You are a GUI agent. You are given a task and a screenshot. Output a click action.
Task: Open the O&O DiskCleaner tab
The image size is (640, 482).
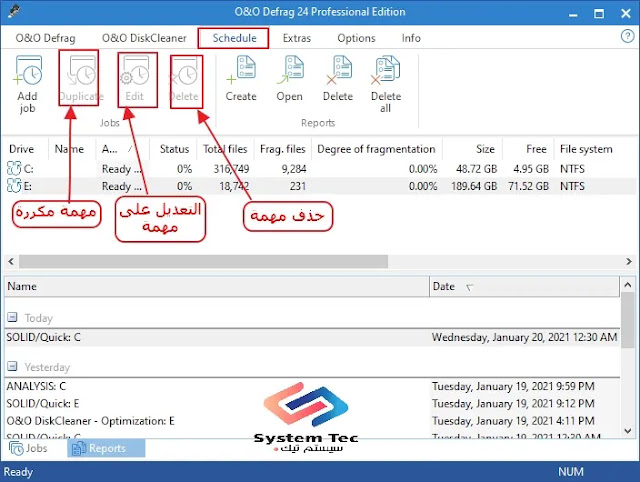point(144,38)
